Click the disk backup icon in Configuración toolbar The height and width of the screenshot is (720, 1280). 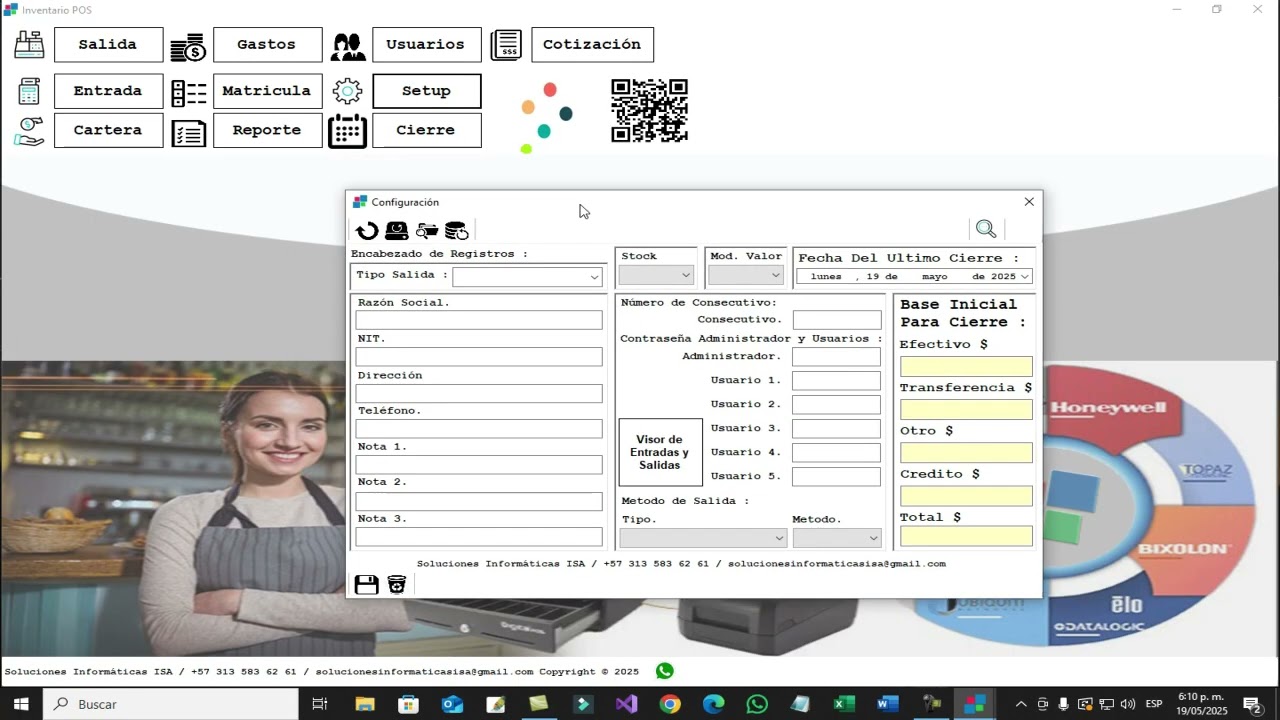[397, 231]
